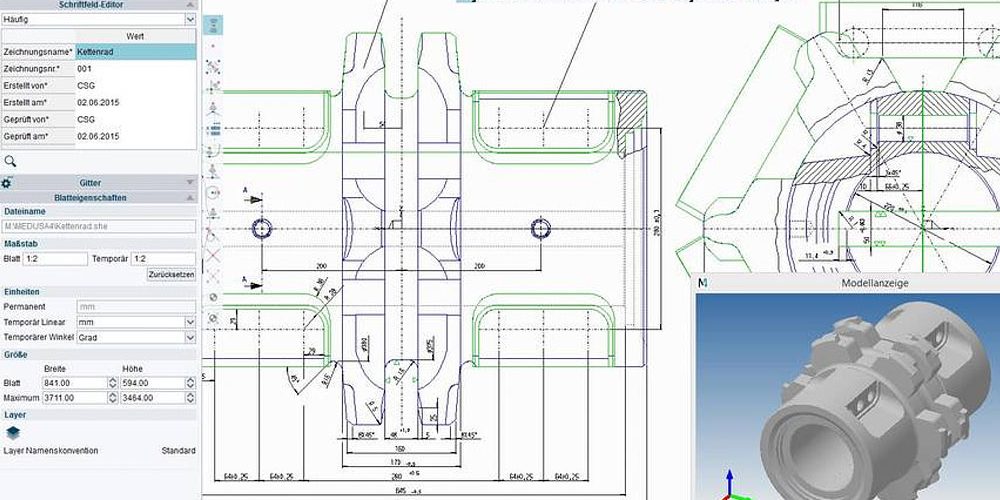Click the magnifier search icon in Schriftfeld-Editor
The height and width of the screenshot is (500, 1000).
tap(10, 160)
